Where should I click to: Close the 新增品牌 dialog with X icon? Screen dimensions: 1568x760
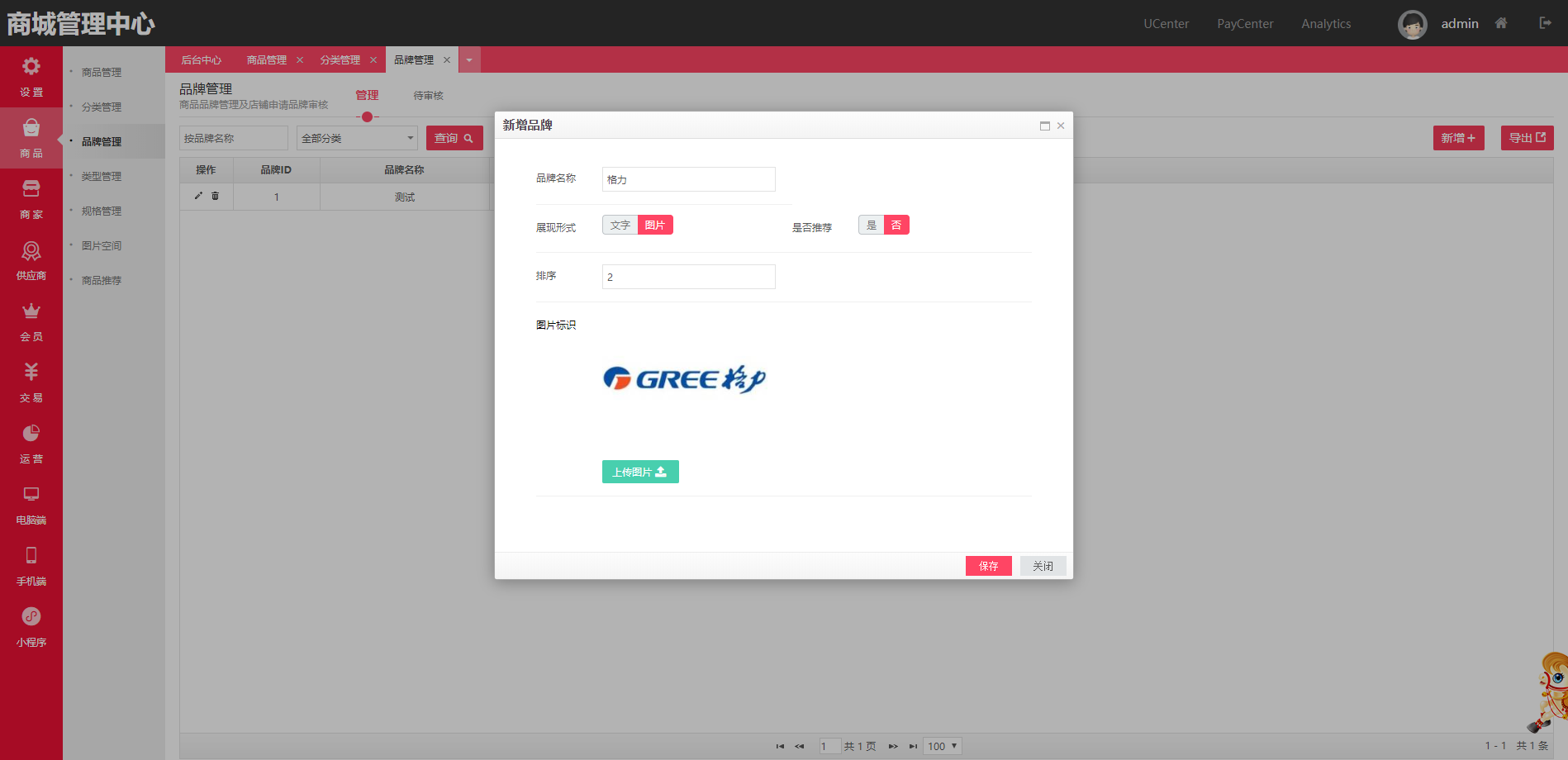click(1061, 126)
